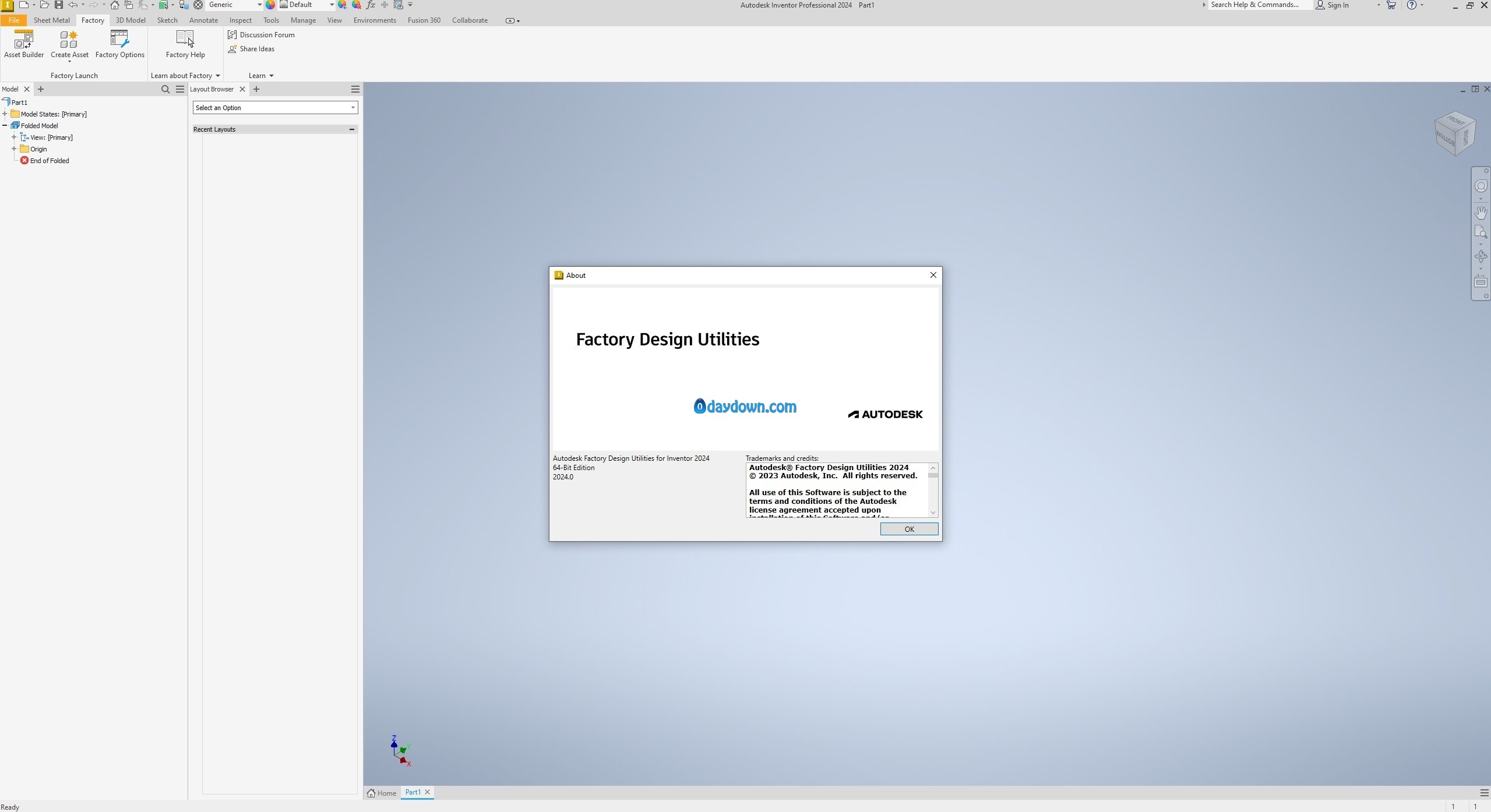Switch to the Collaborate ribbon tab
This screenshot has height=812, width=1491.
(x=470, y=20)
